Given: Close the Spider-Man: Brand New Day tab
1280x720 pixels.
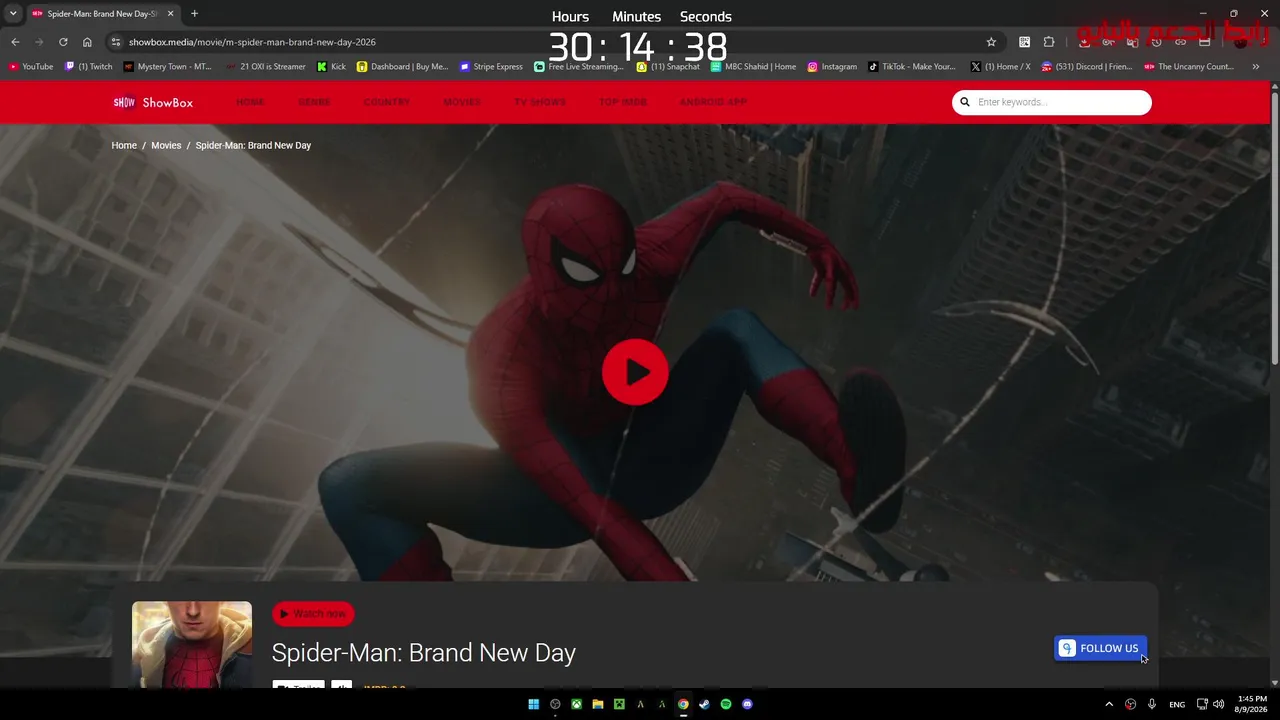Looking at the screenshot, I should pyautogui.click(x=170, y=14).
